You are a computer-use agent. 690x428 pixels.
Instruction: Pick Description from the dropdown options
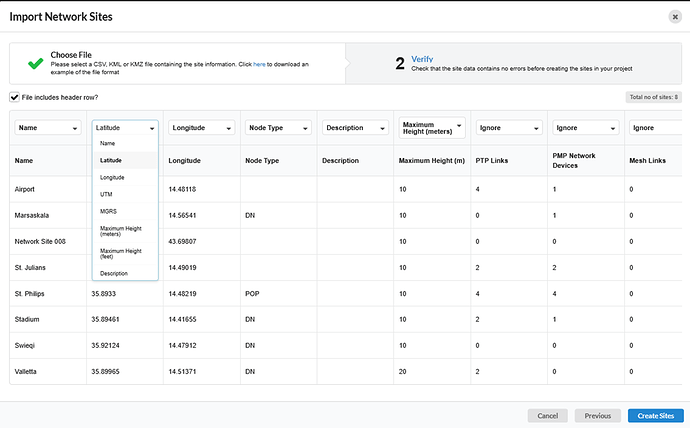(x=114, y=272)
